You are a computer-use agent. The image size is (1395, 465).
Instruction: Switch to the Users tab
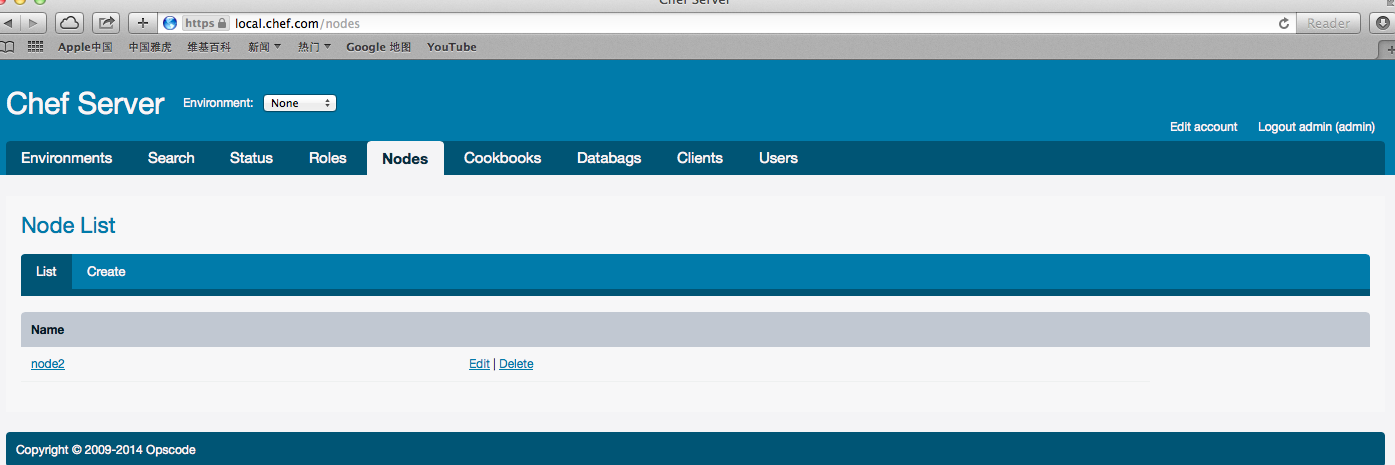[778, 158]
